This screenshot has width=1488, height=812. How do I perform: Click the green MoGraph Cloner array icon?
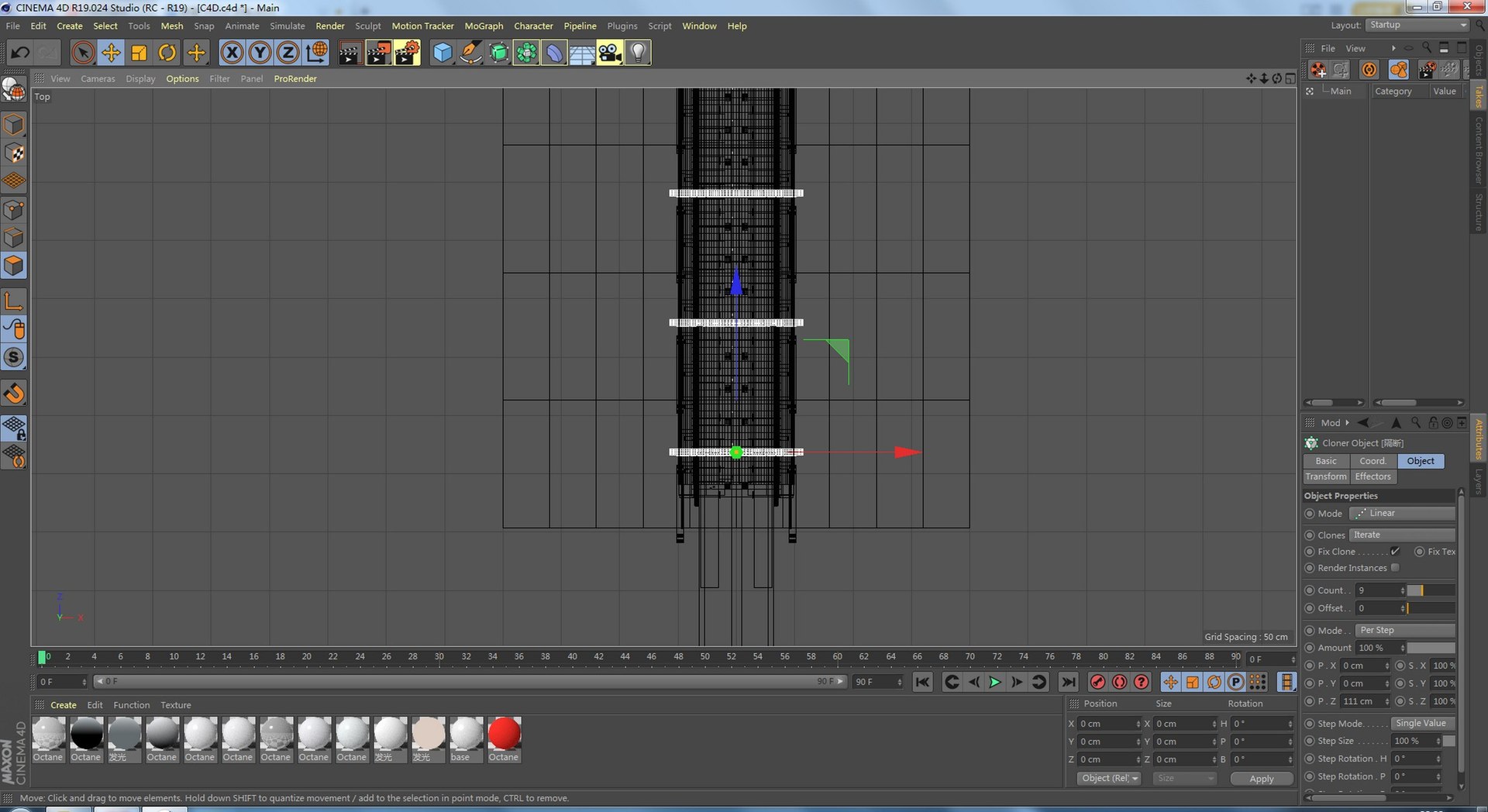526,53
